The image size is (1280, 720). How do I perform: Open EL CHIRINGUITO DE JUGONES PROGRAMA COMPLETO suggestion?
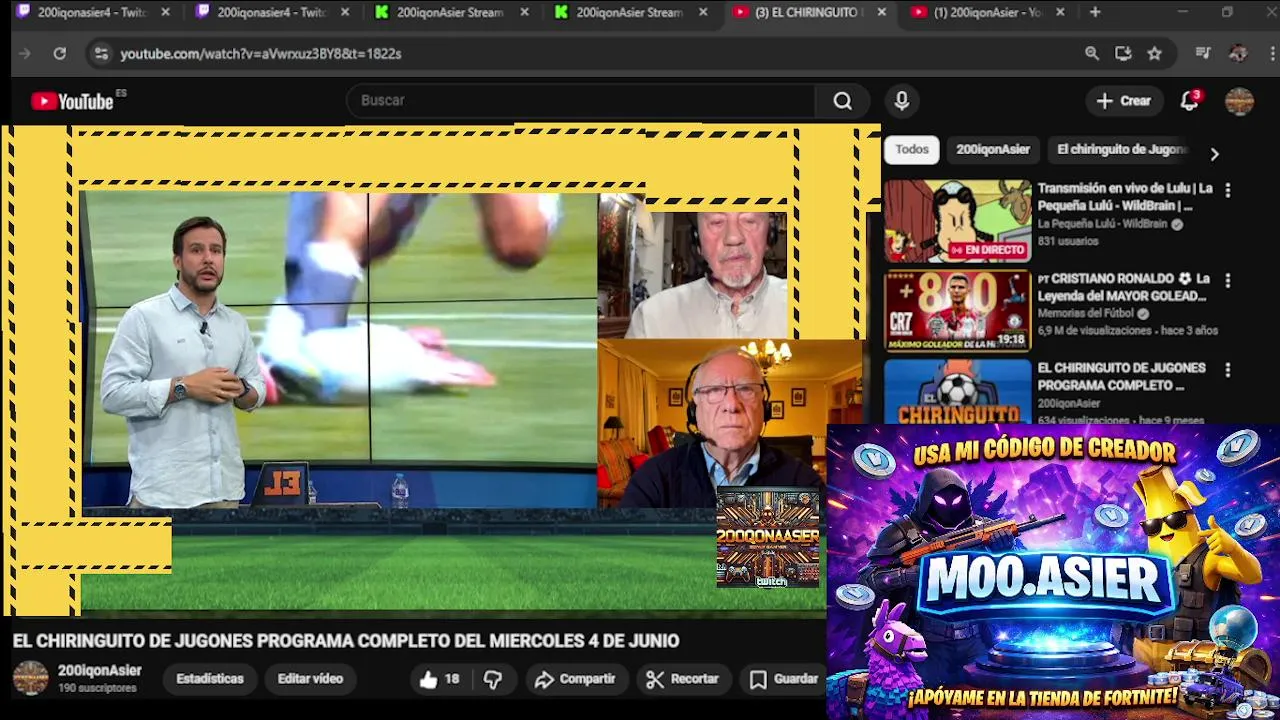click(1121, 376)
